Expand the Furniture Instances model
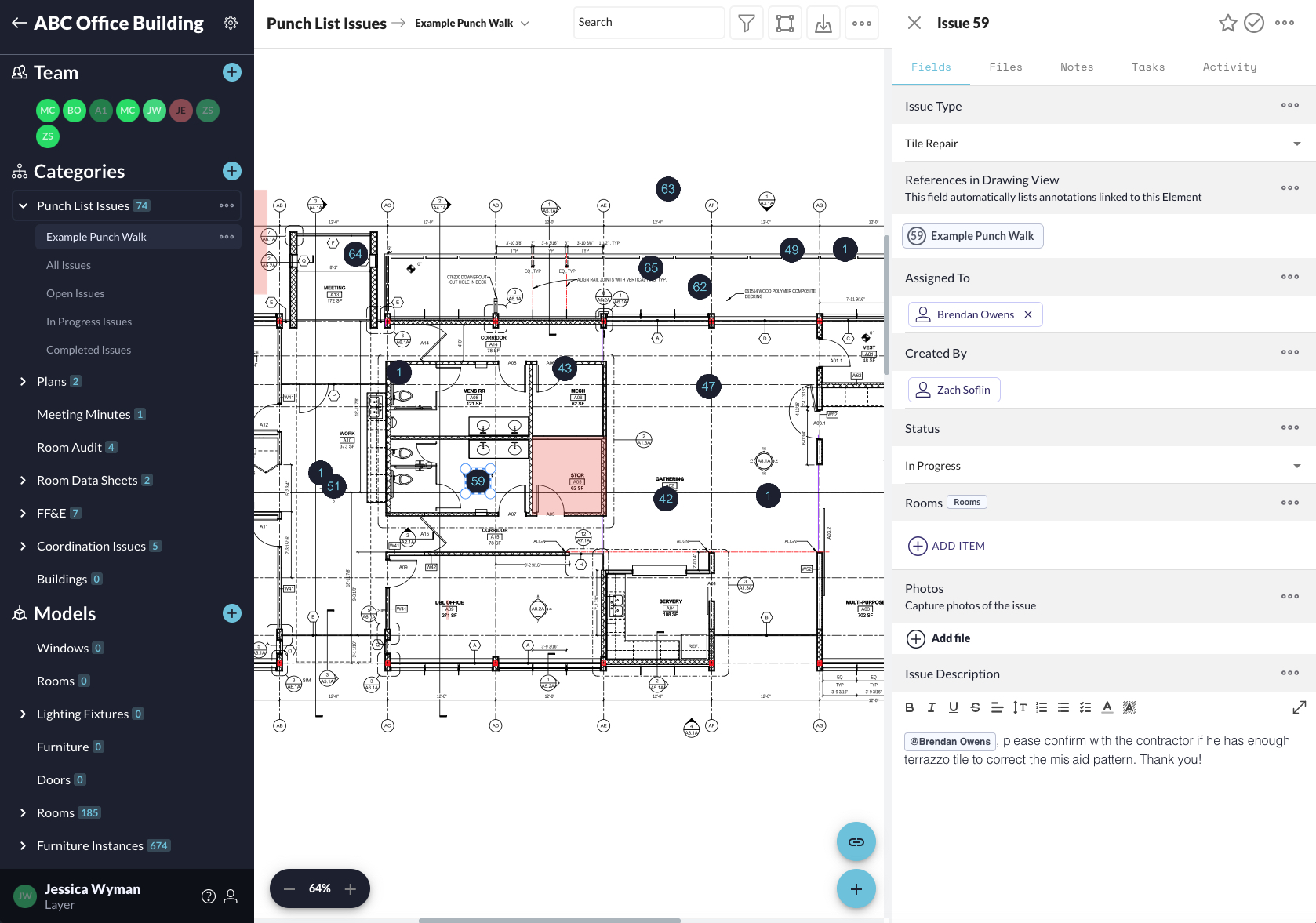The width and height of the screenshot is (1316, 923). (x=23, y=845)
